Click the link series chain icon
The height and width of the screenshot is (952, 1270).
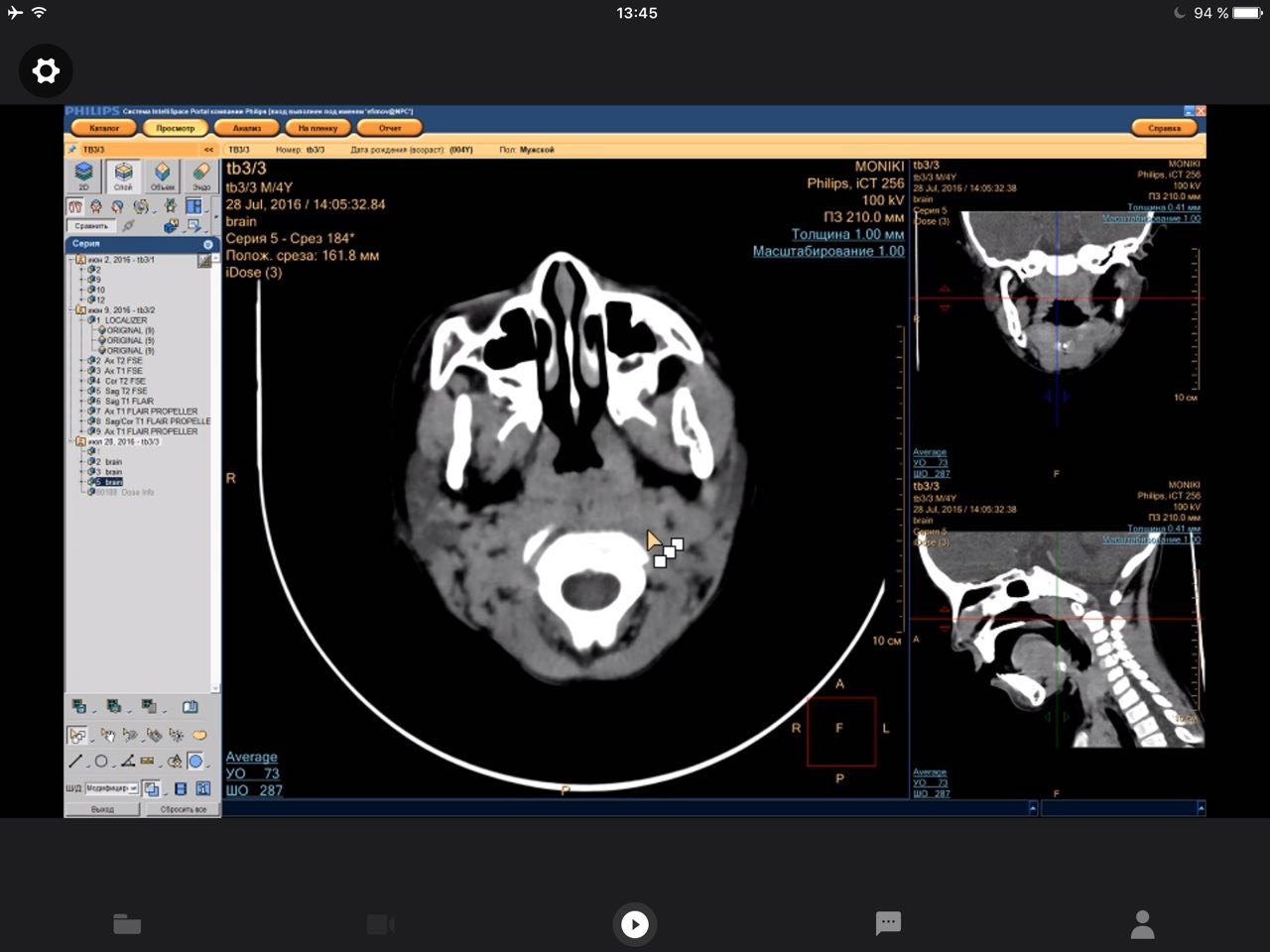(129, 226)
